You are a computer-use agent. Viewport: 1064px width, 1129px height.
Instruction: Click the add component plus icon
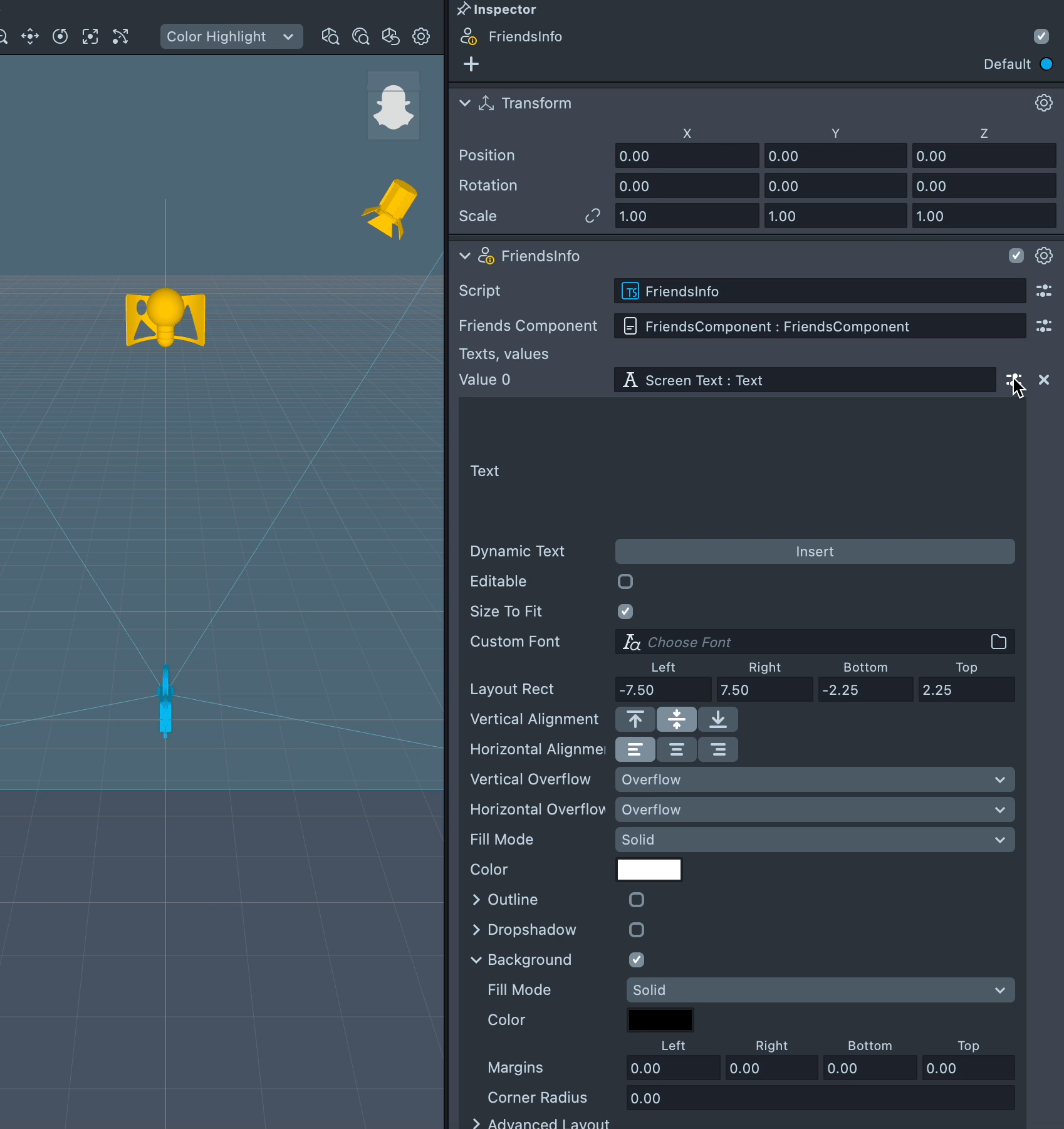(x=471, y=64)
